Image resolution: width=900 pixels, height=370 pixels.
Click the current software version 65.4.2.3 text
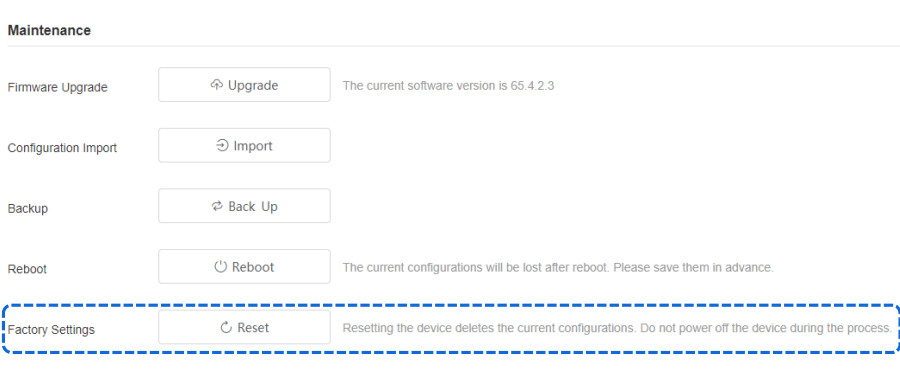coord(448,86)
